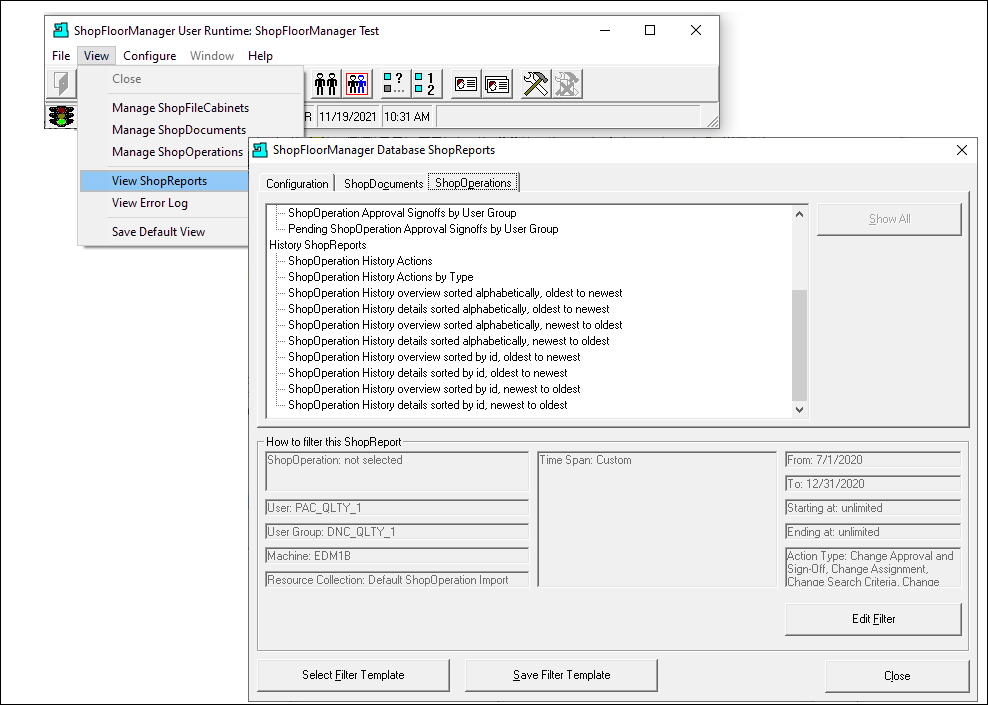Click the exit door toolbar icon

click(x=61, y=83)
